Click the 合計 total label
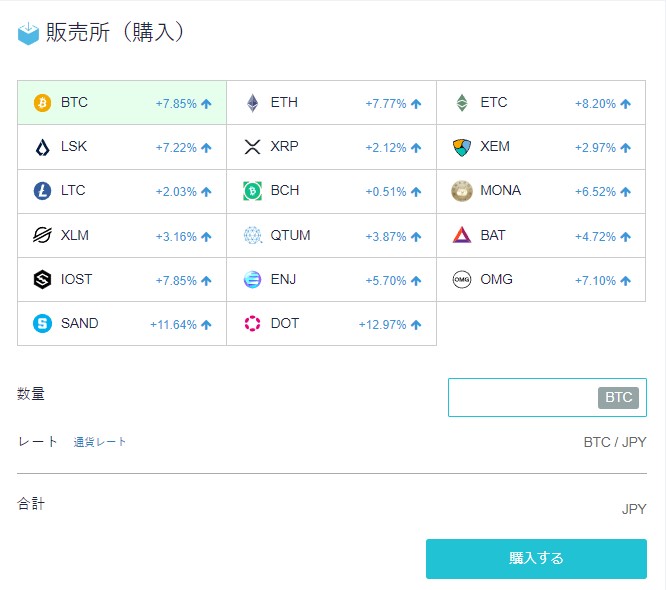Screen dimensions: 666x590 (x=31, y=504)
